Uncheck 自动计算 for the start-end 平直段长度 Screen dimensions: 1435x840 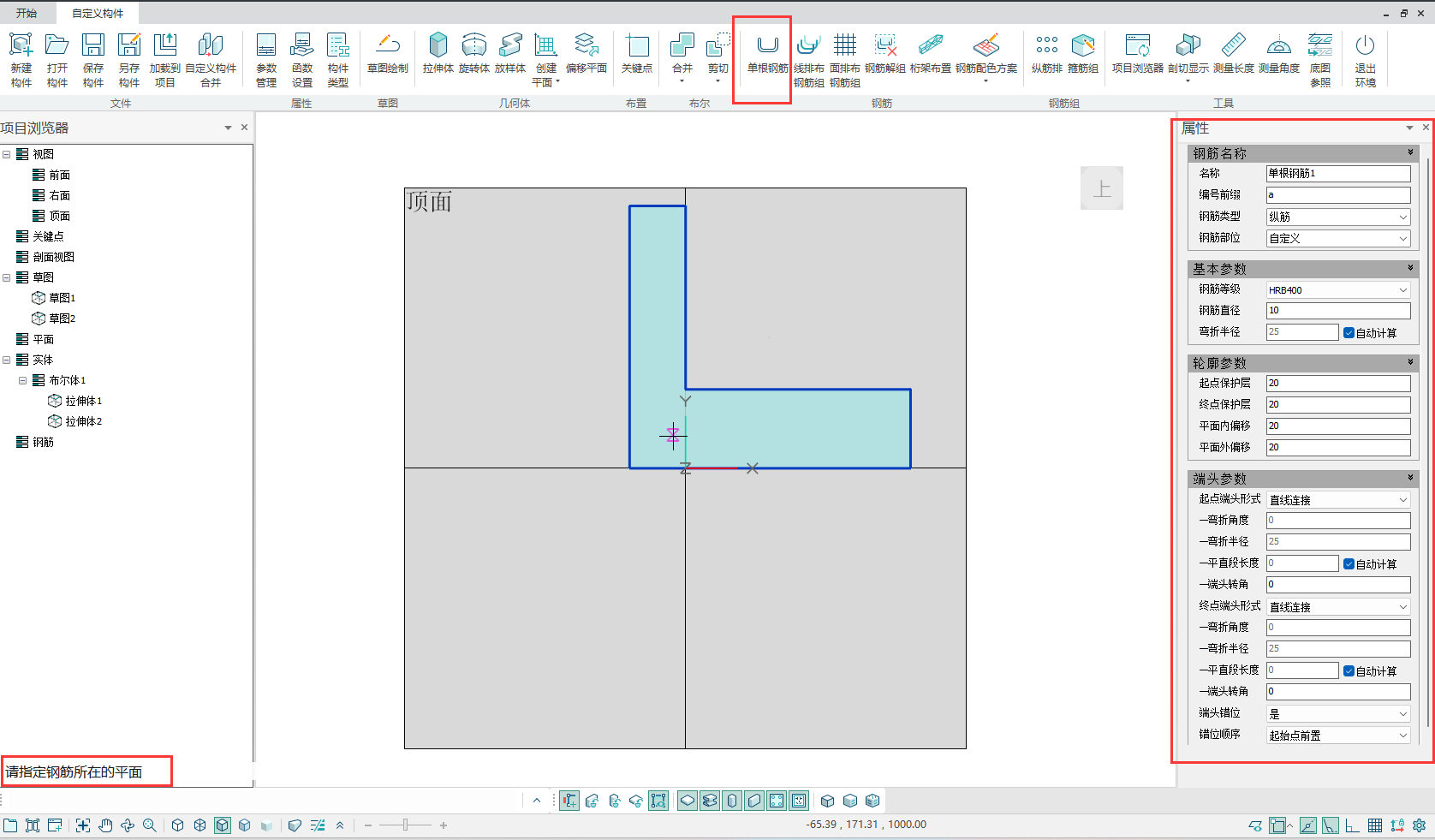pyautogui.click(x=1349, y=564)
